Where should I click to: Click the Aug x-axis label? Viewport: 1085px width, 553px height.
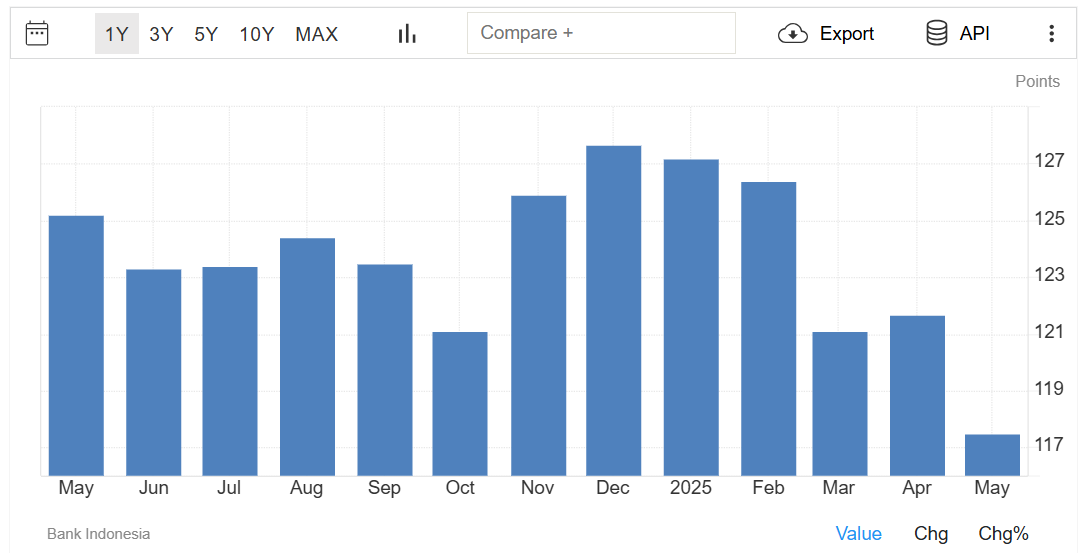coord(307,489)
